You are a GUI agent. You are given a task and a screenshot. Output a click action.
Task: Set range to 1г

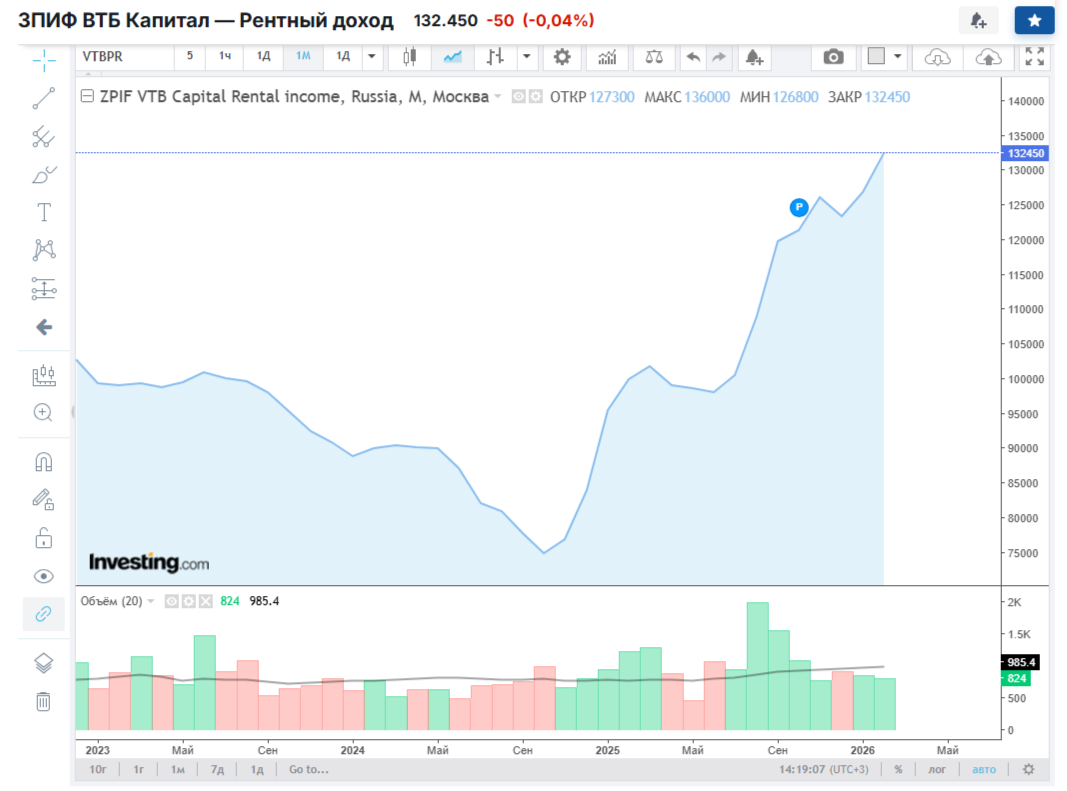[x=138, y=770]
